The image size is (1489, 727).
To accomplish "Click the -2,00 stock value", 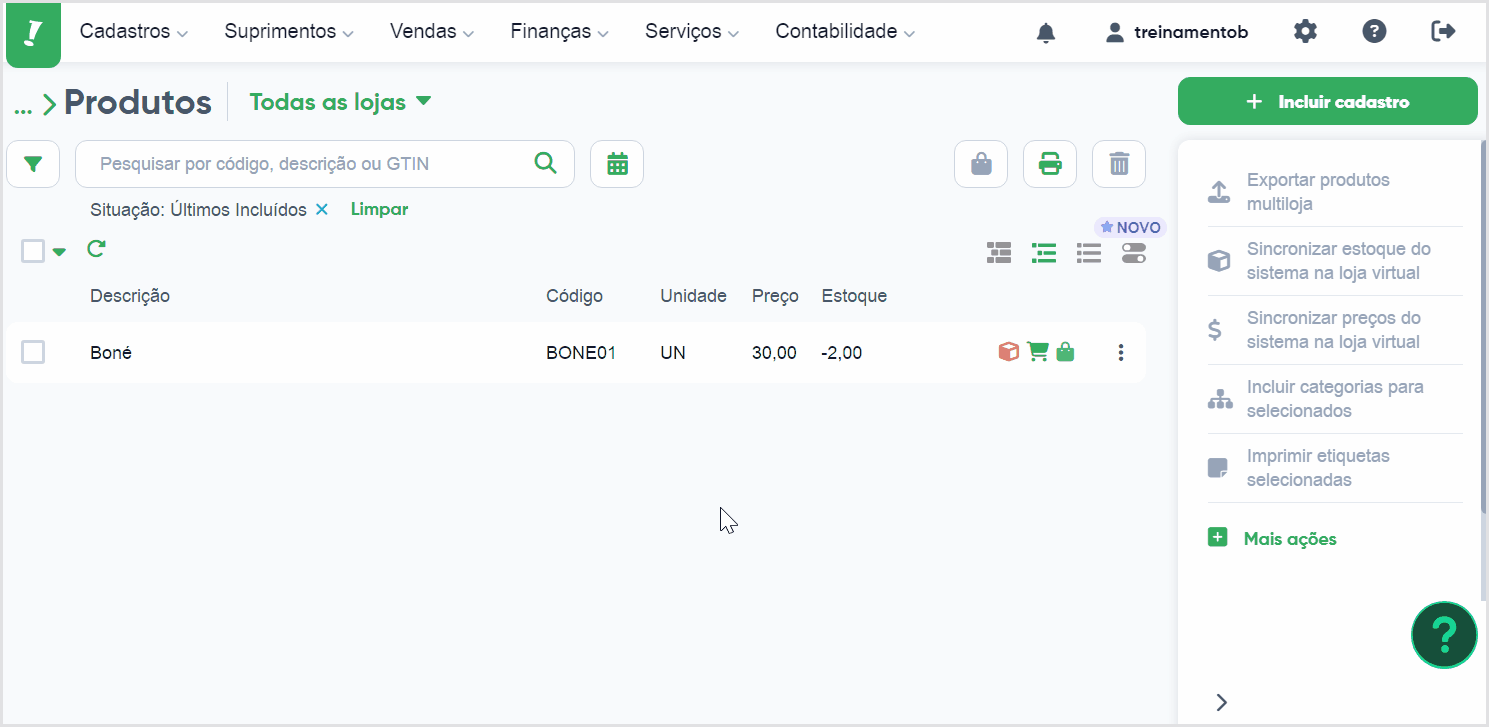I will pyautogui.click(x=842, y=353).
